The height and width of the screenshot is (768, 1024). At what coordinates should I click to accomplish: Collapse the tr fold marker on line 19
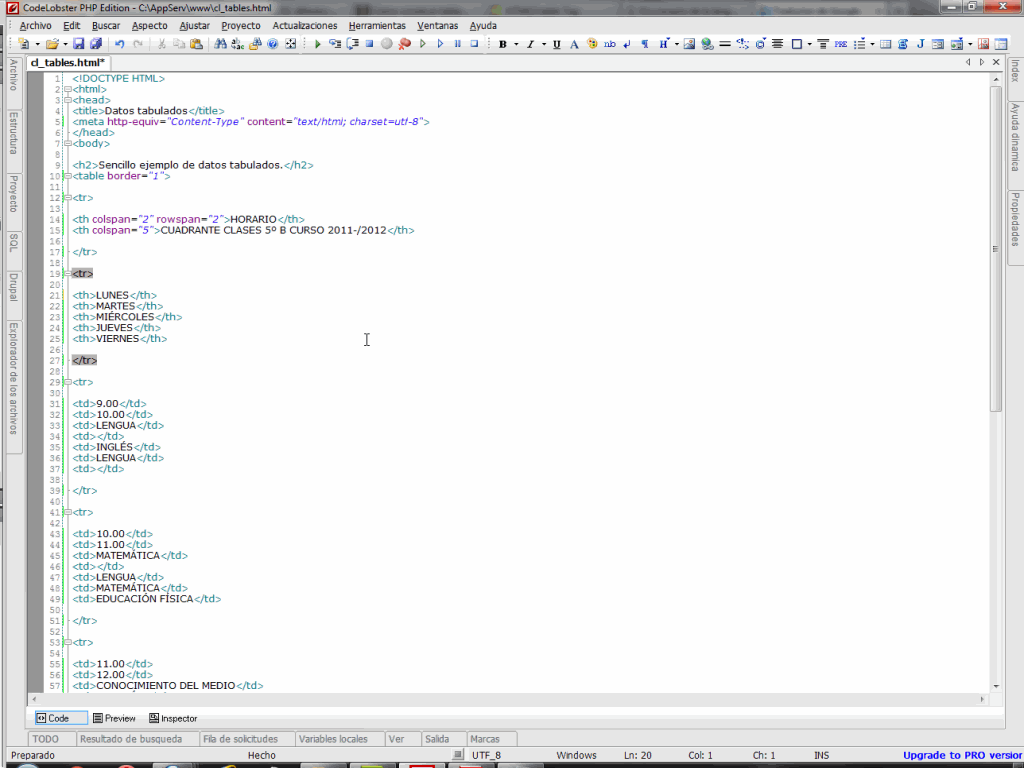coord(67,274)
